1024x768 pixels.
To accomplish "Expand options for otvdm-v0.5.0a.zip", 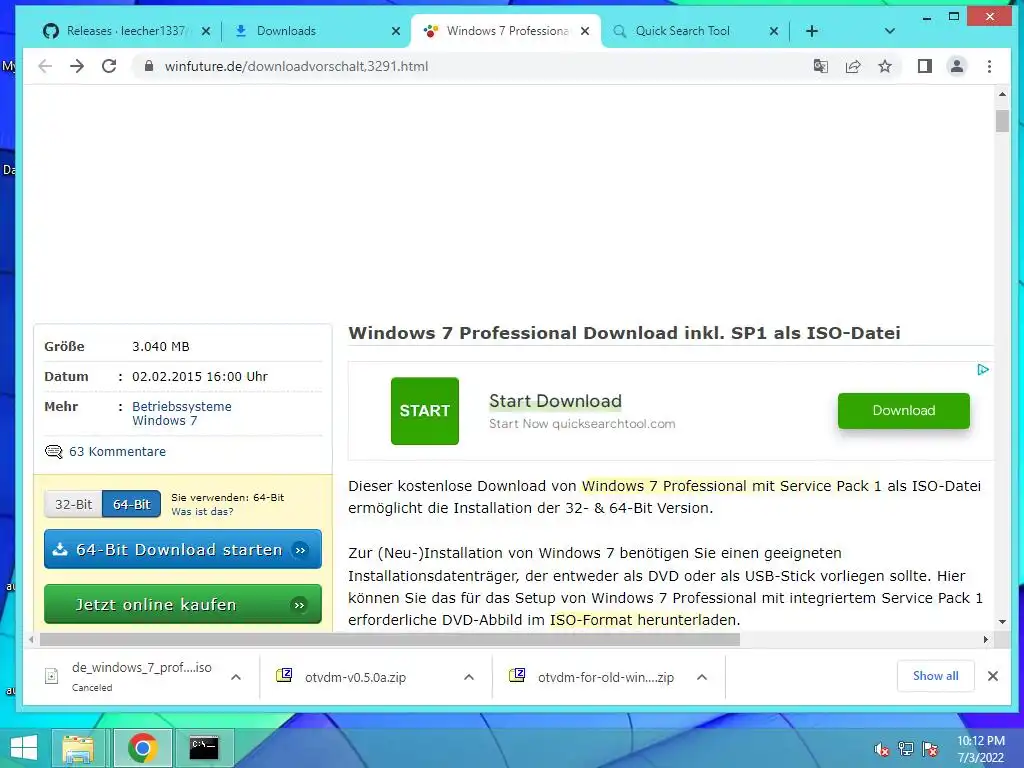I will 469,677.
